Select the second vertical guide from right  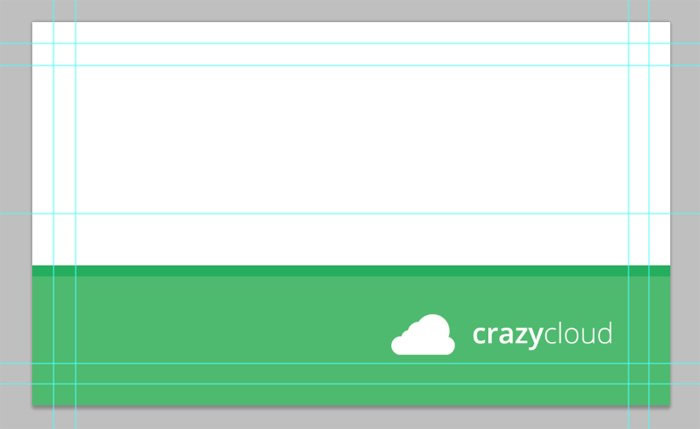coord(629,214)
